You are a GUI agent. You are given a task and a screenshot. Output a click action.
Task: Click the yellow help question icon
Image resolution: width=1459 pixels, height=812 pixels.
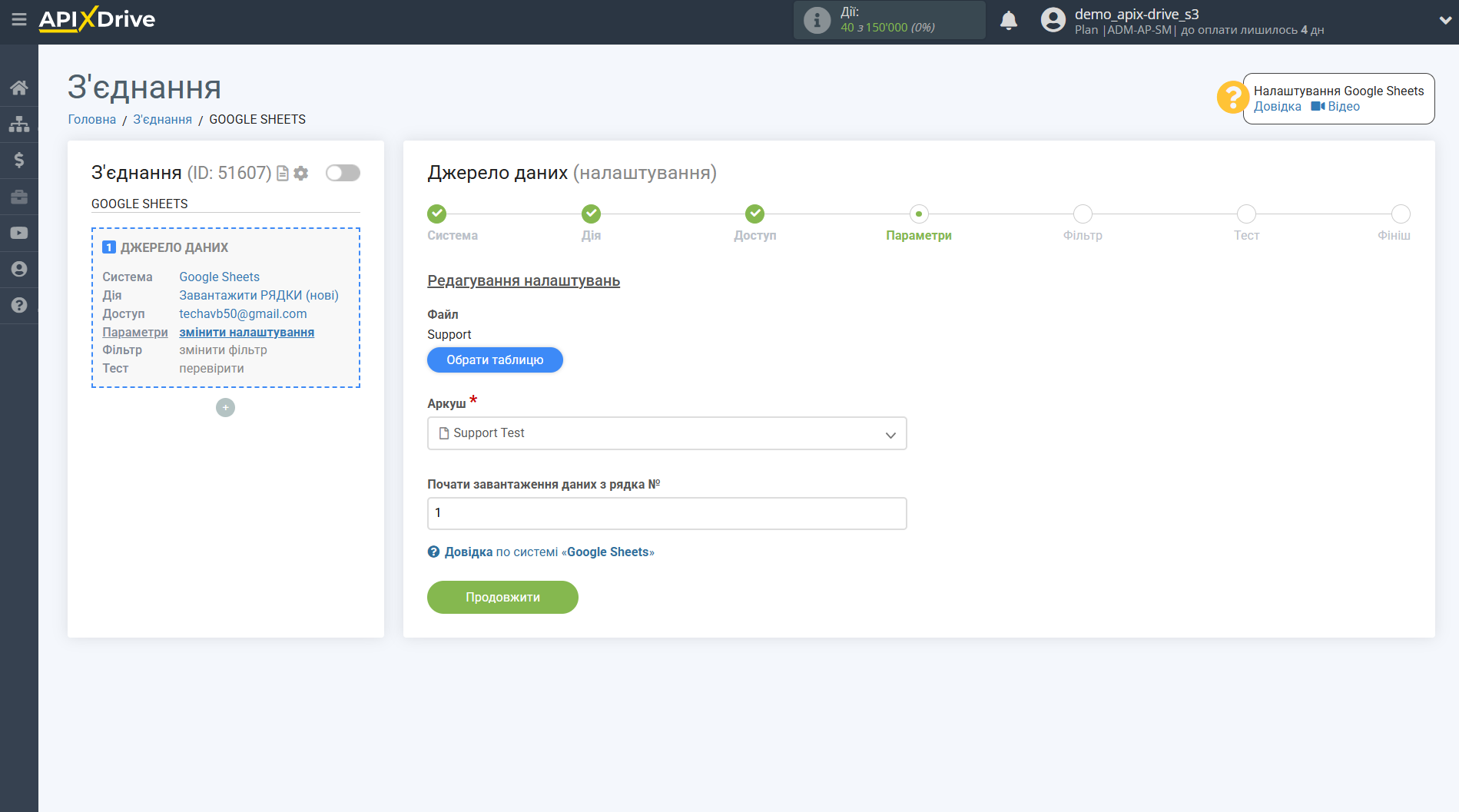(x=1232, y=98)
